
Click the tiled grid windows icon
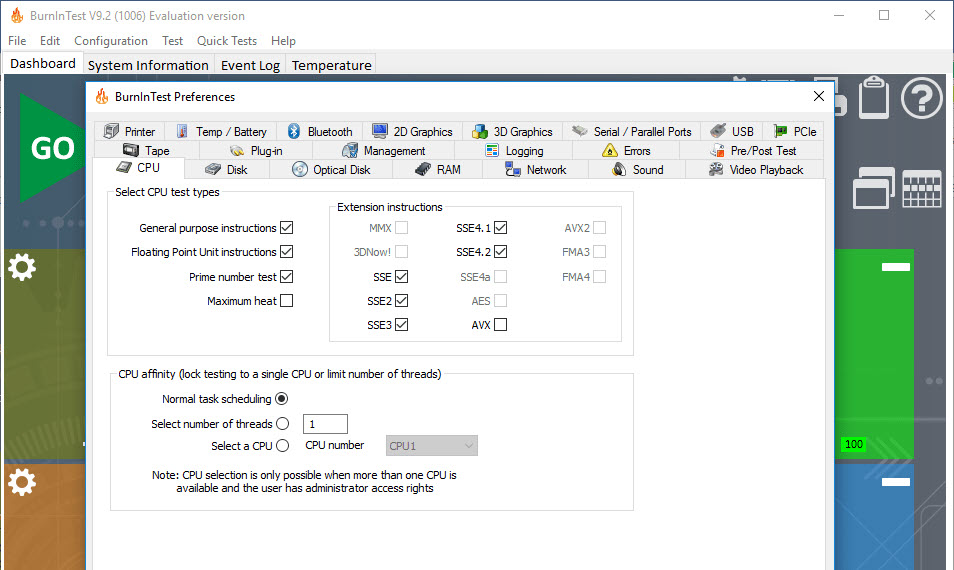coord(922,189)
